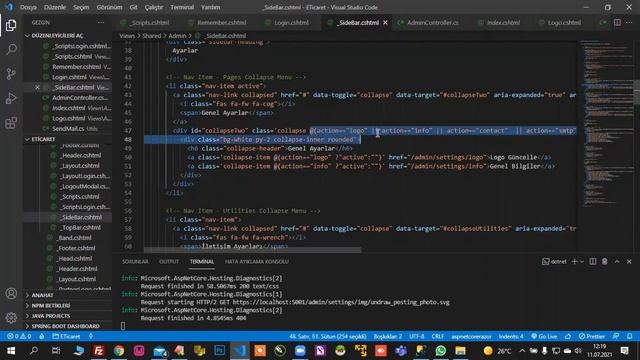Open more editor actions ellipsis
The height and width of the screenshot is (360, 640).
629,22
